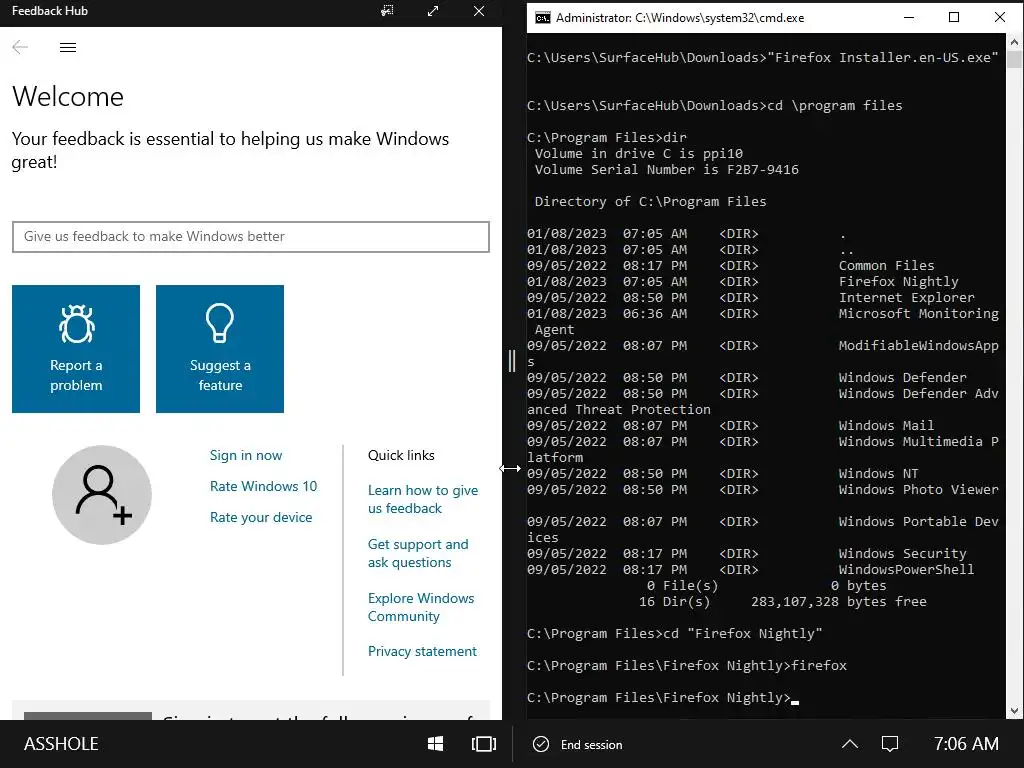1024x768 pixels.
Task: Open Task View from the taskbar
Action: pos(484,744)
